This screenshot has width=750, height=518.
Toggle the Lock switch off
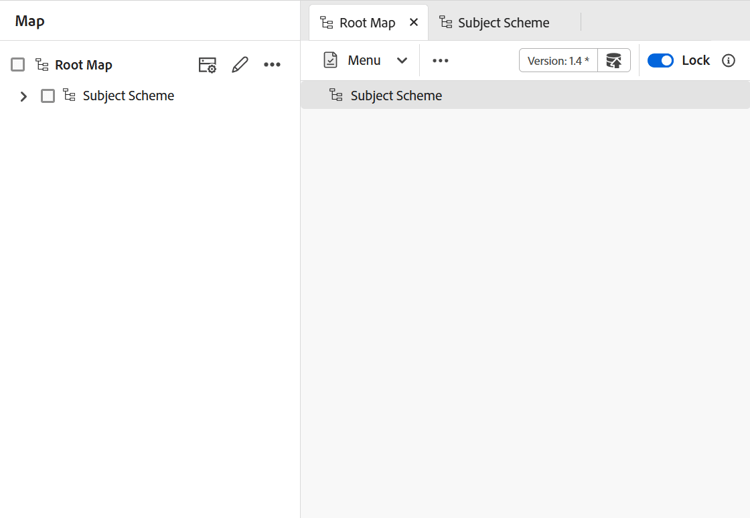(660, 61)
